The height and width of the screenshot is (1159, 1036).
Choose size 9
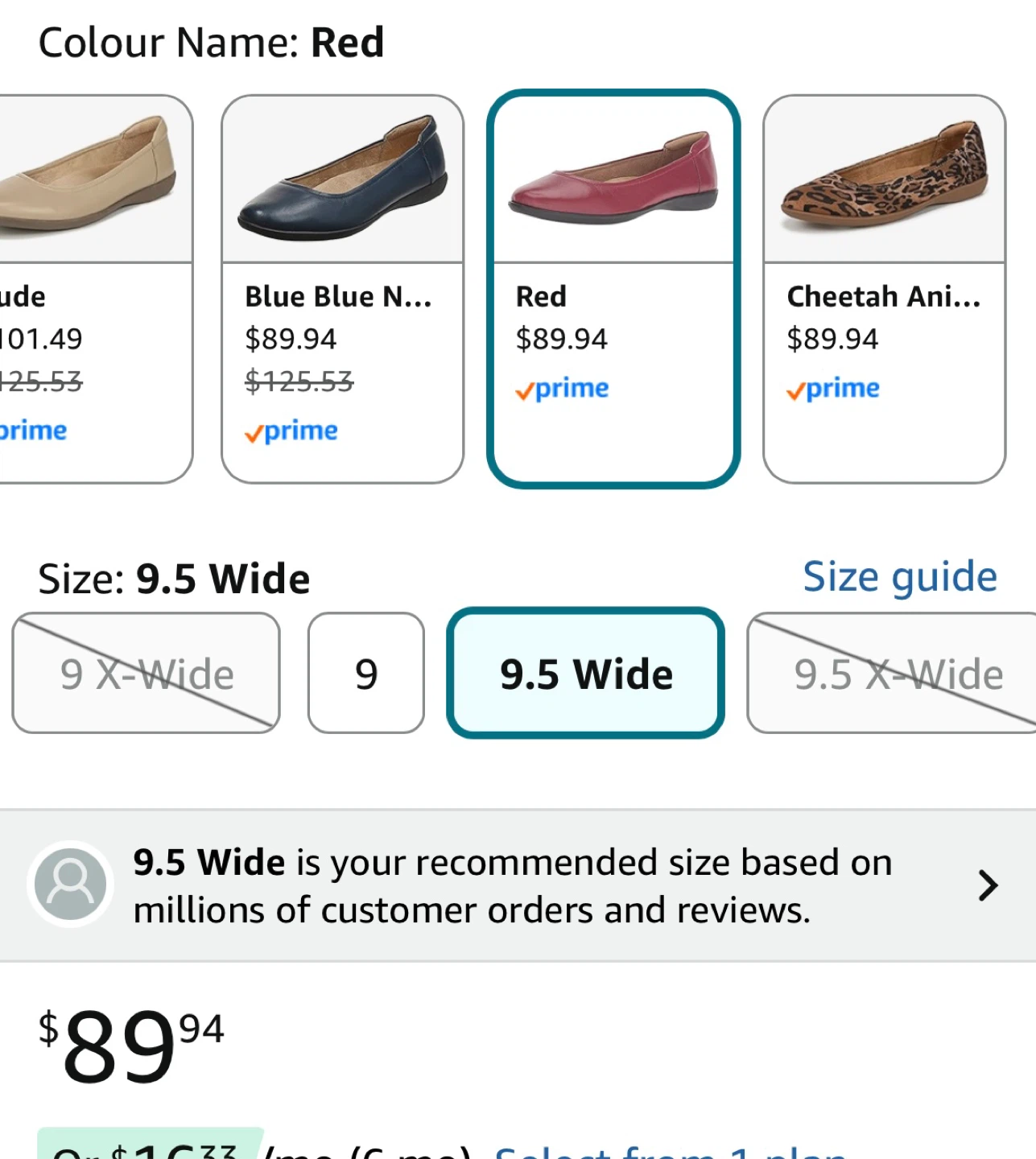coord(366,674)
